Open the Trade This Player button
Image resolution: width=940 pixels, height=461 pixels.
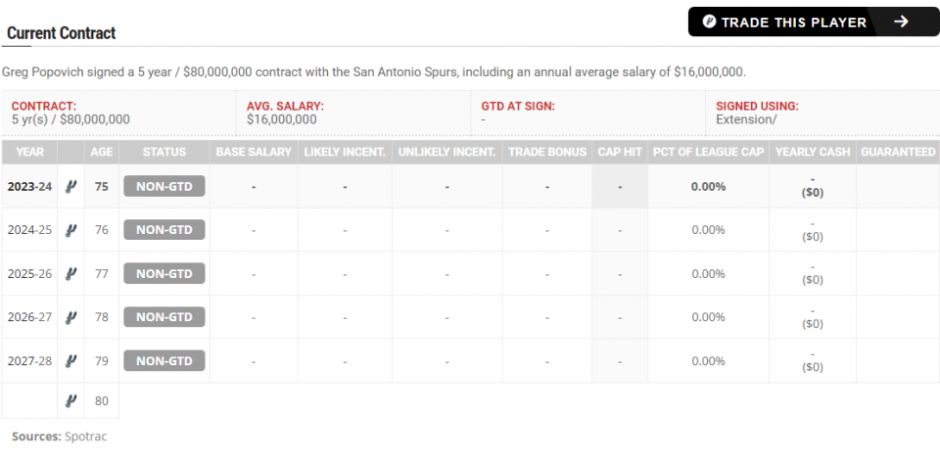(x=814, y=22)
